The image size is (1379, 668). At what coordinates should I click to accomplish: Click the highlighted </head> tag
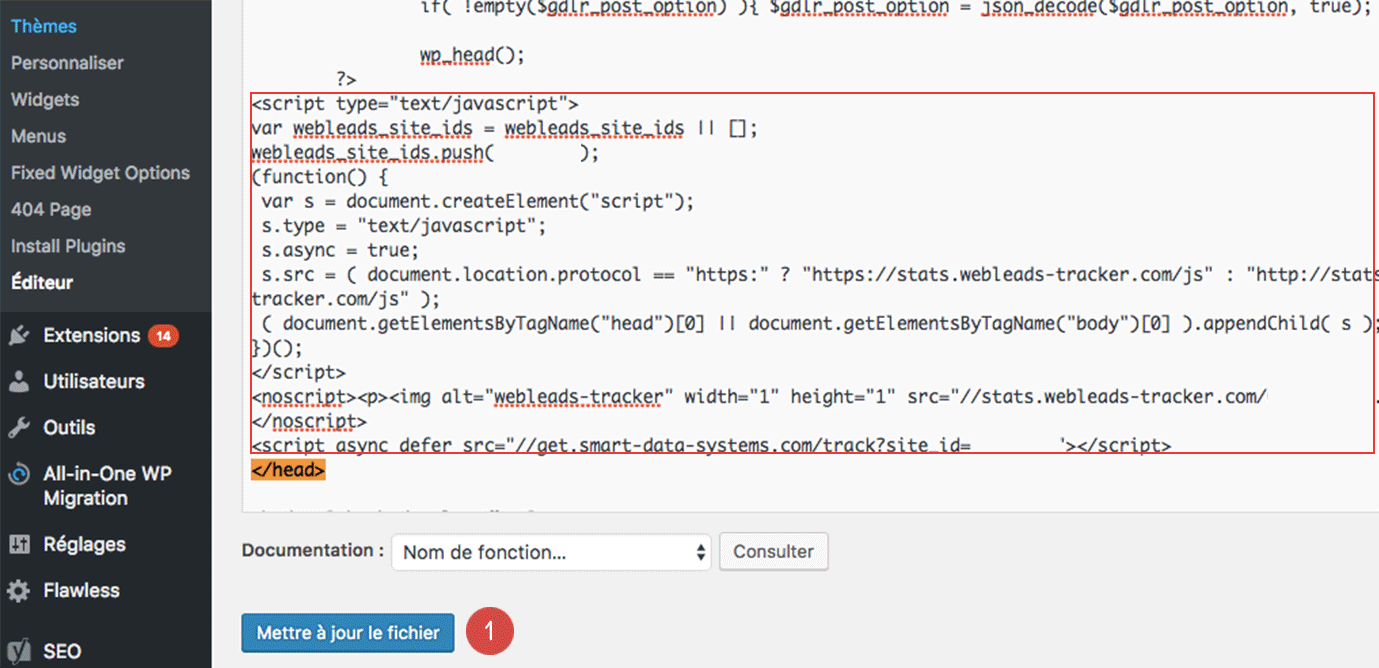287,468
